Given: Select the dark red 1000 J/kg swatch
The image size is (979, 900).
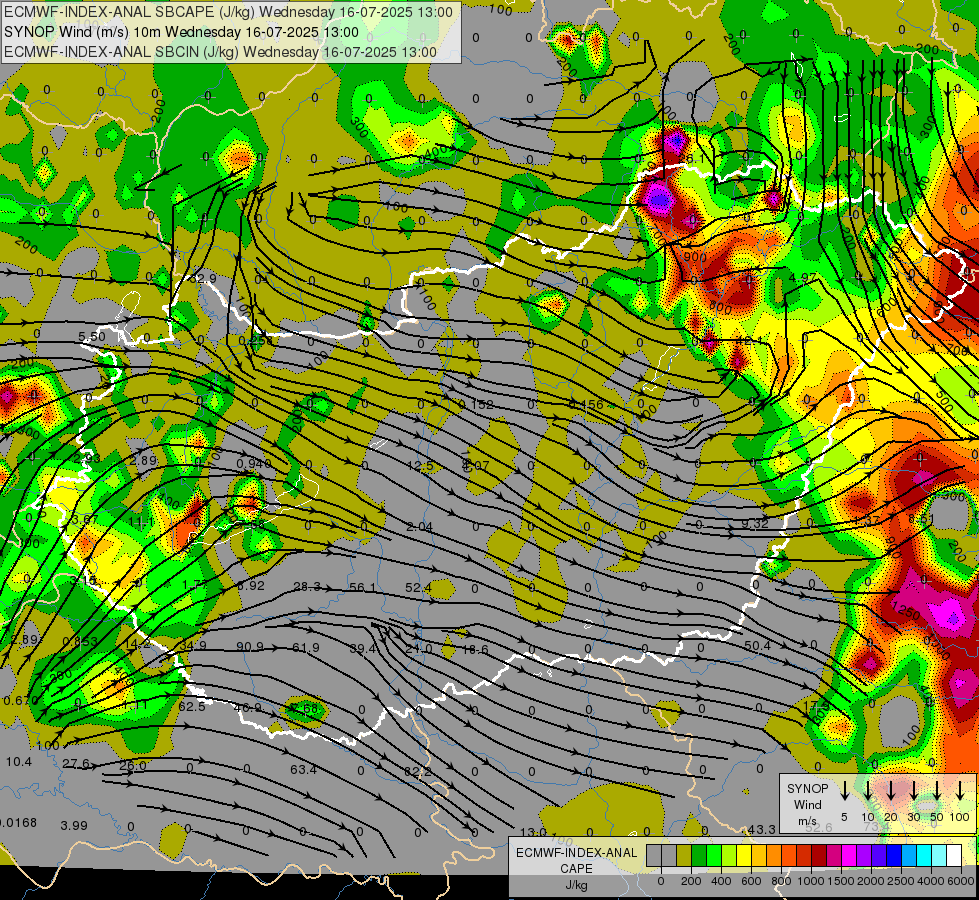Looking at the screenshot, I should [819, 856].
